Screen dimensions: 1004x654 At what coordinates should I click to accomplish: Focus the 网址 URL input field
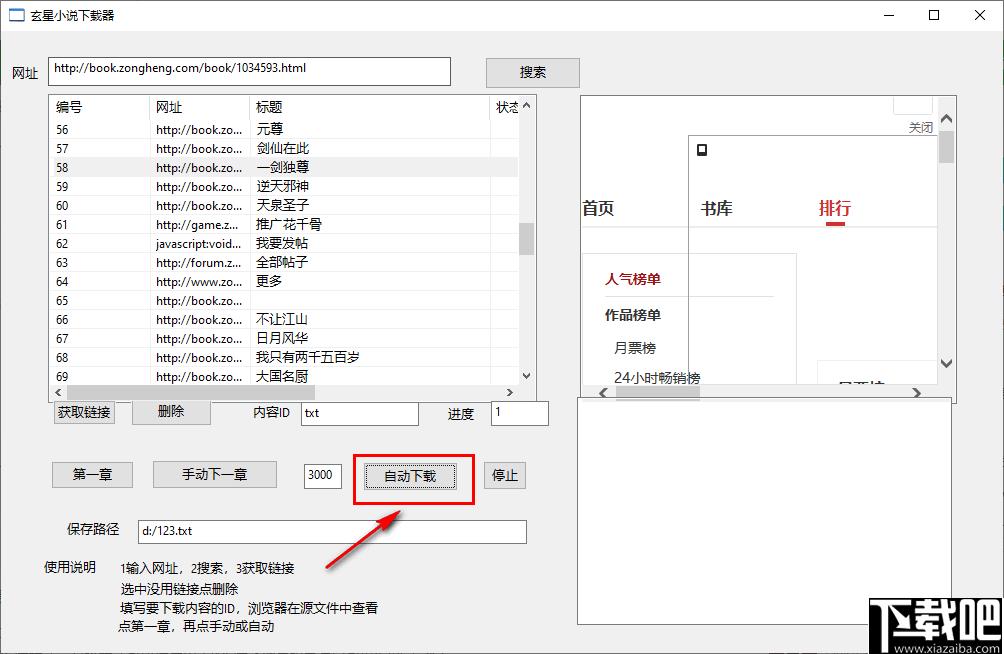click(x=249, y=71)
